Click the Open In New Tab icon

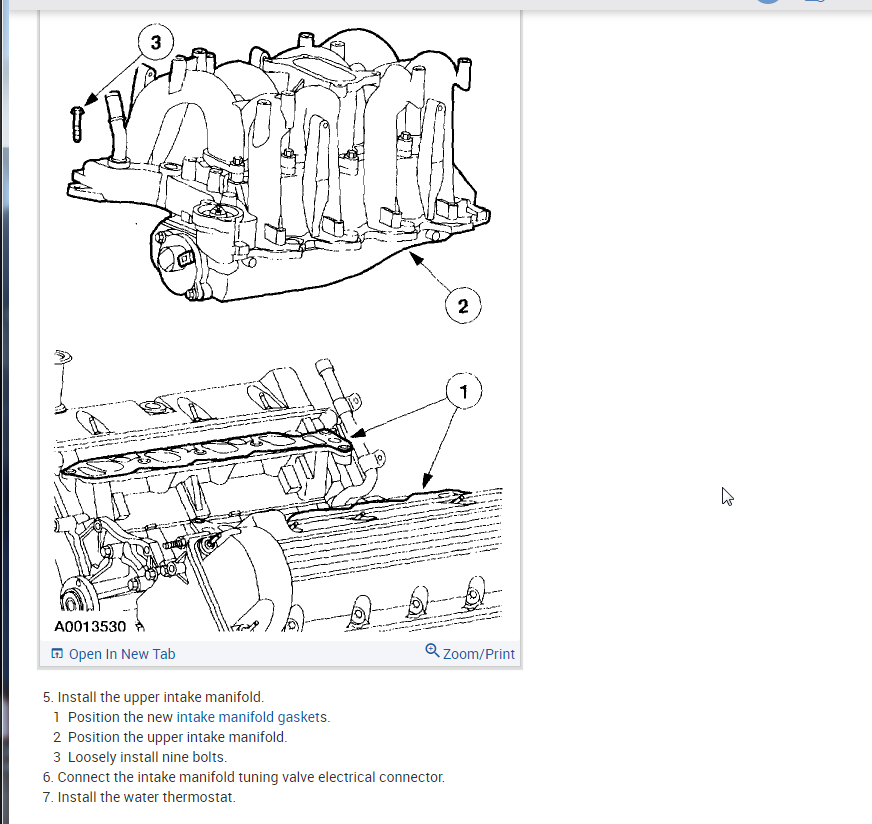(x=57, y=653)
